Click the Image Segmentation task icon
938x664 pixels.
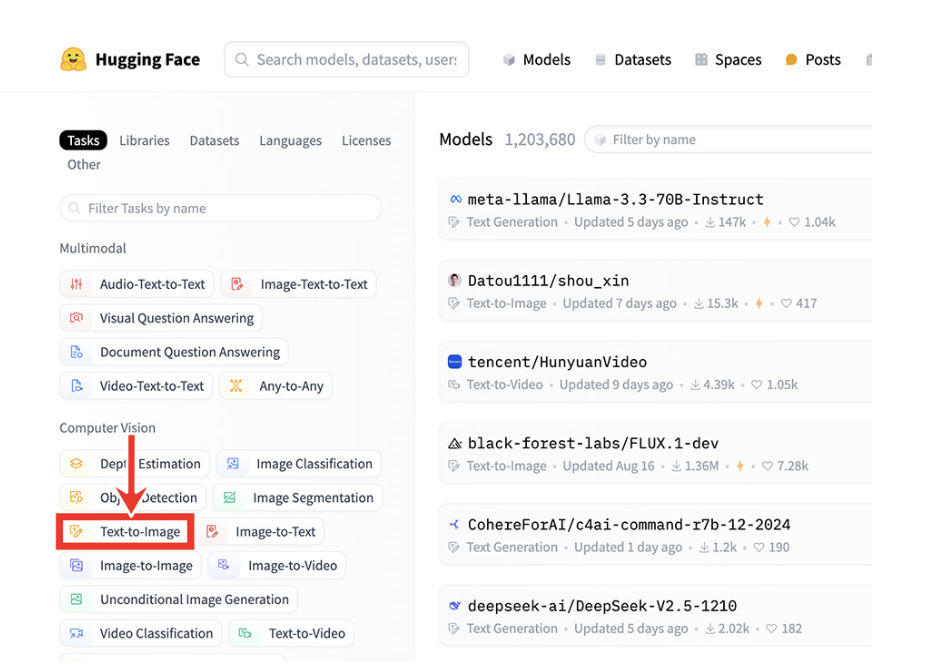click(230, 498)
